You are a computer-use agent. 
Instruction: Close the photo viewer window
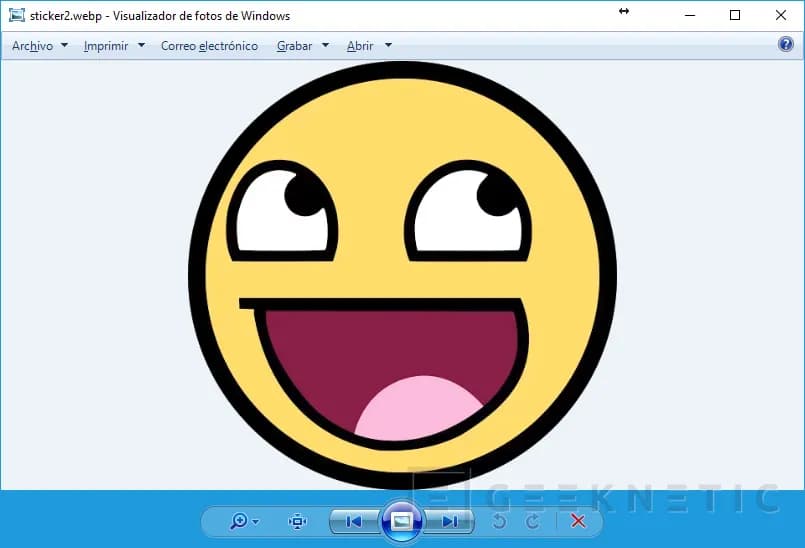pos(781,15)
